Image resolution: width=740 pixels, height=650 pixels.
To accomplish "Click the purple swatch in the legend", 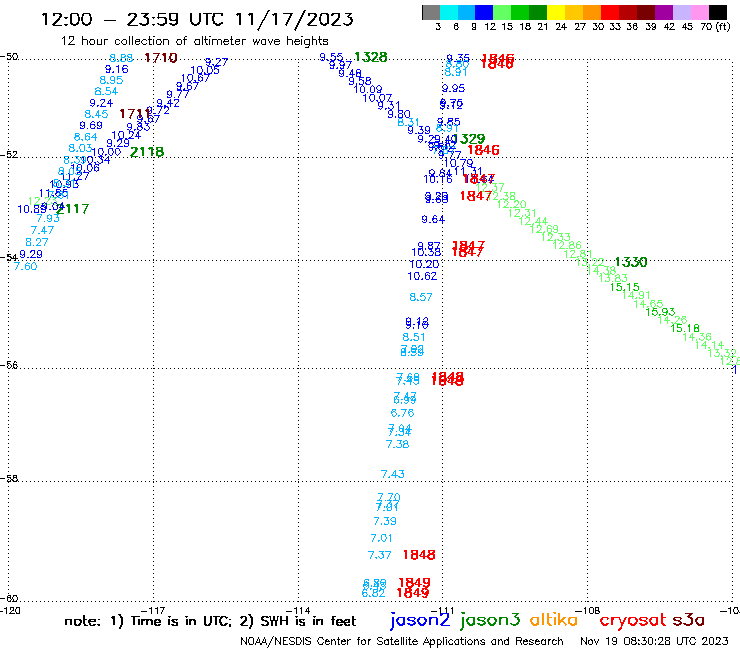I will point(664,12).
